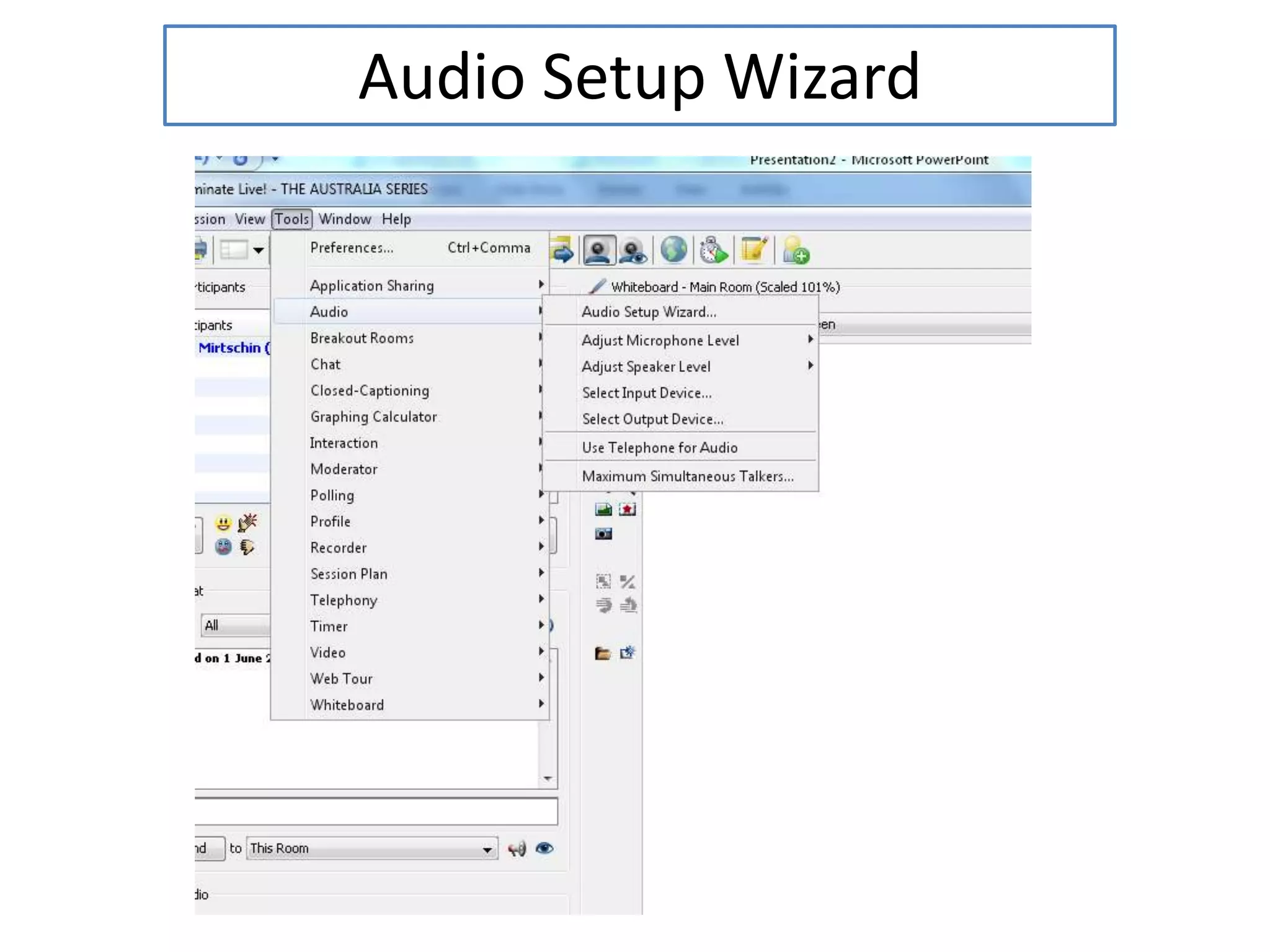The height and width of the screenshot is (952, 1270).
Task: Click the layout view icon left of dropdown arrow
Action: [x=234, y=250]
